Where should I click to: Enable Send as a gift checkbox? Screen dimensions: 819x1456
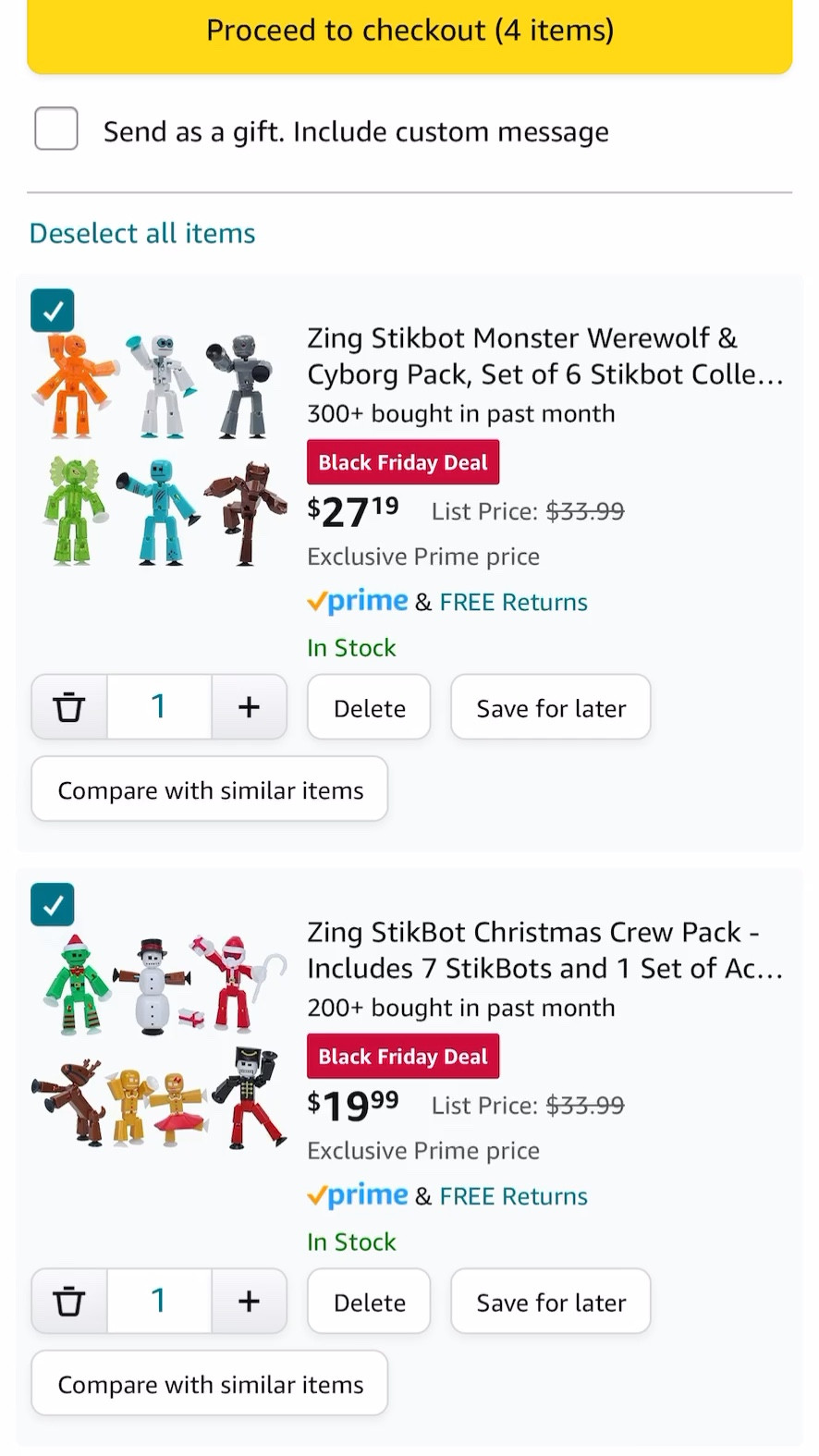pos(55,129)
